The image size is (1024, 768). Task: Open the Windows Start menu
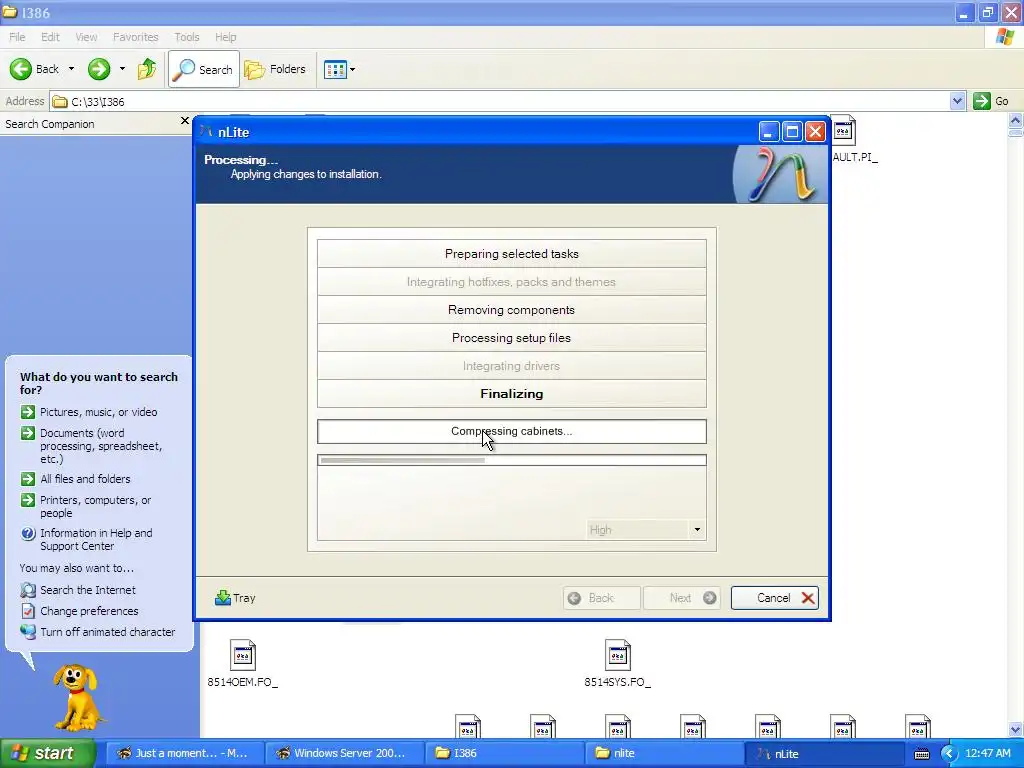pos(47,754)
